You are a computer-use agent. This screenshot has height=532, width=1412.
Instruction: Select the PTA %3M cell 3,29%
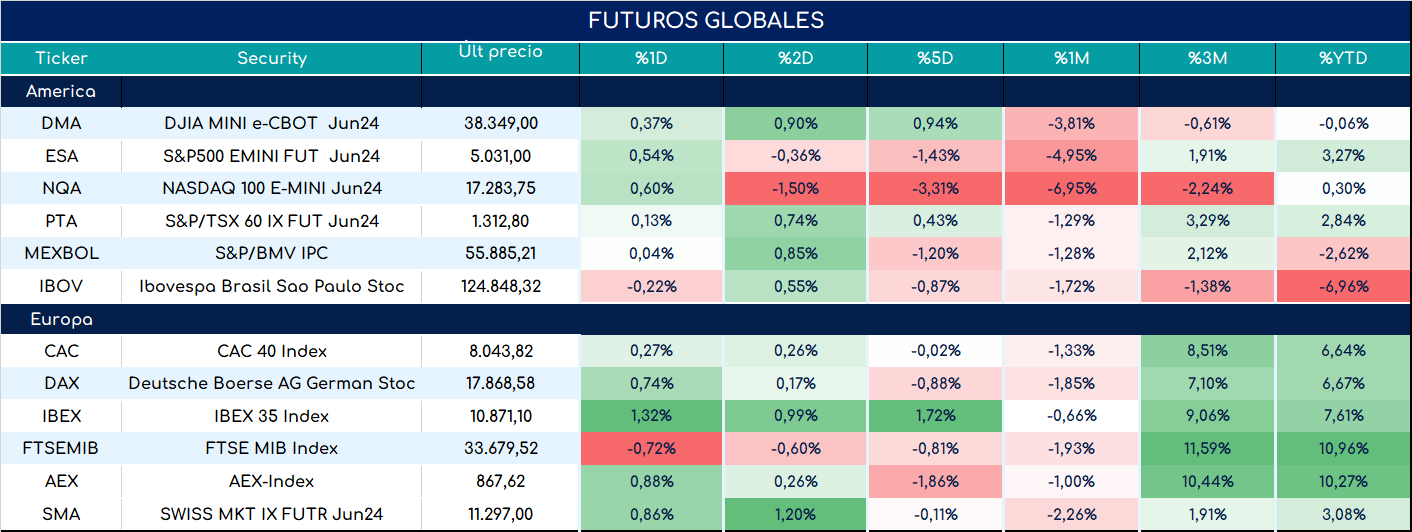tap(1207, 221)
